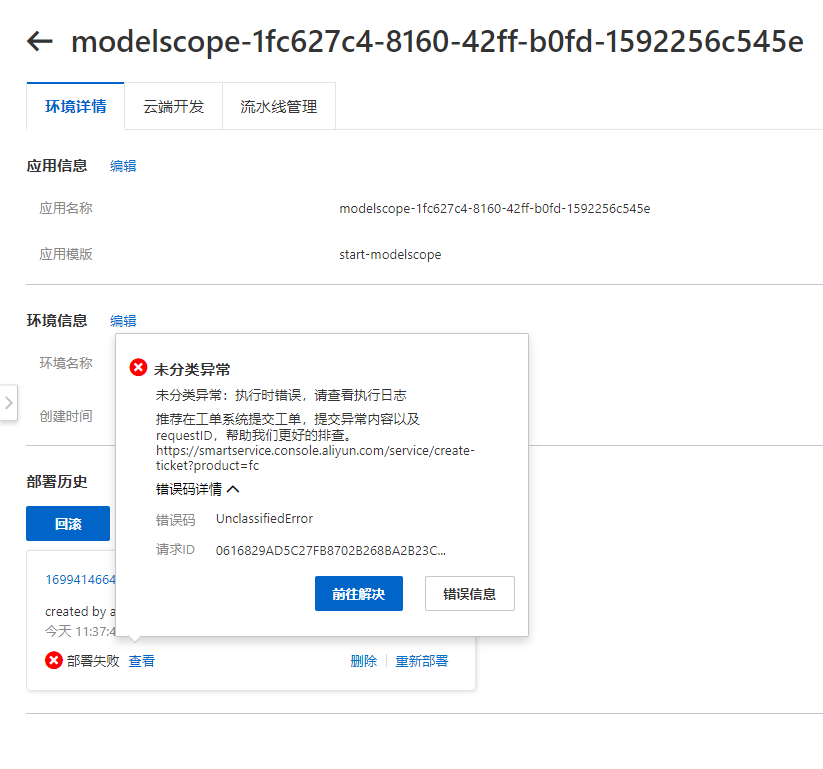The image size is (823, 769).
Task: Edit 应用信息 via 编辑 link
Action: tap(123, 166)
